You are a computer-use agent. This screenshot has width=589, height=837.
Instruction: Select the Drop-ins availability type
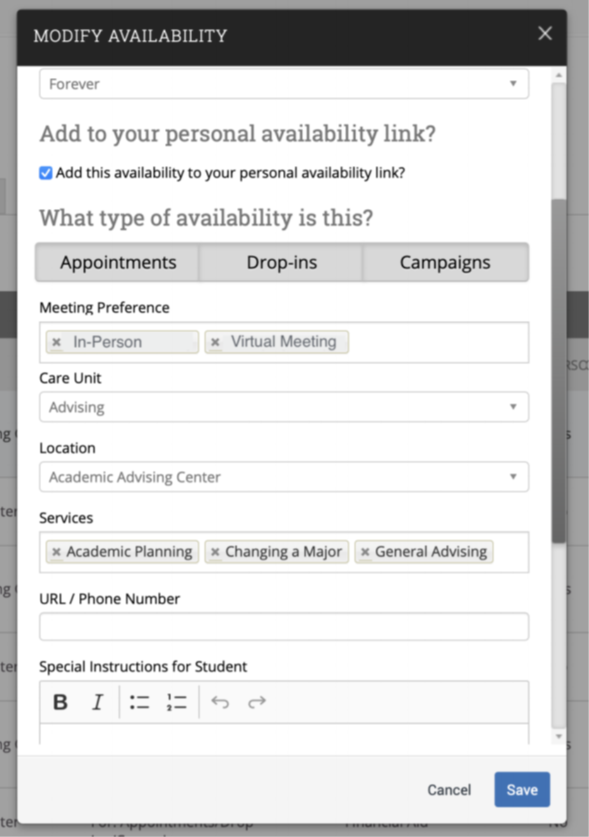281,262
